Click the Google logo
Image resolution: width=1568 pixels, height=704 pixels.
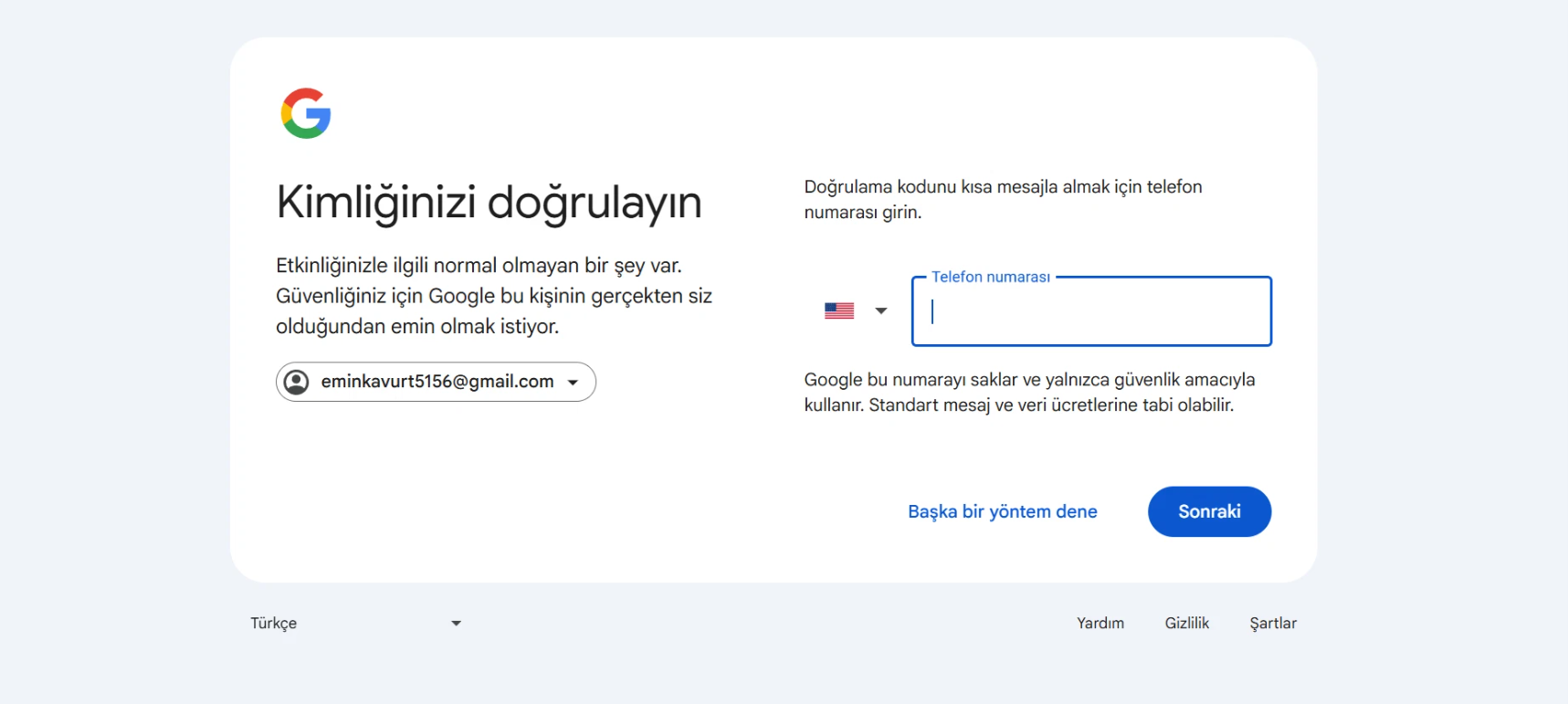tap(306, 113)
